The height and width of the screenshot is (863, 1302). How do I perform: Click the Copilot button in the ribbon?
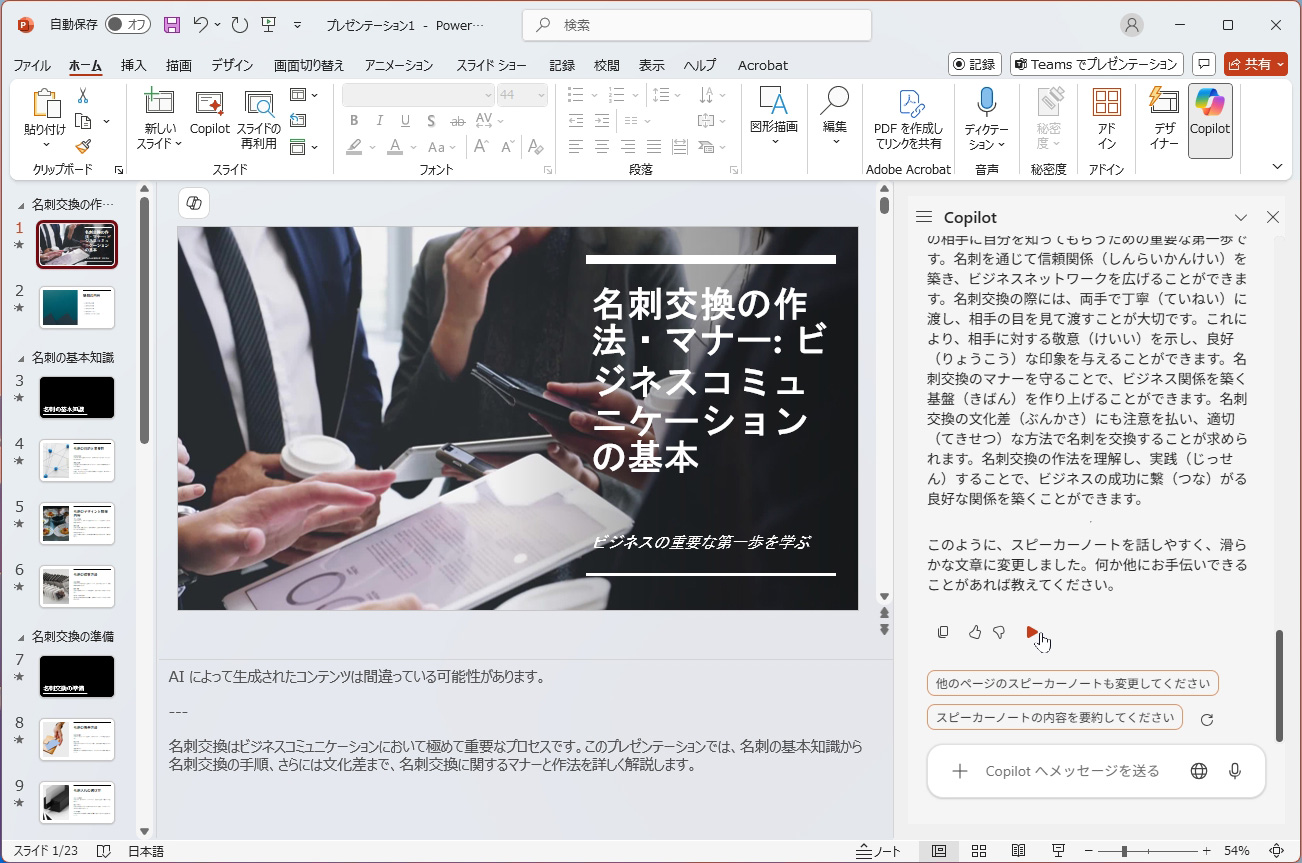click(x=1210, y=120)
